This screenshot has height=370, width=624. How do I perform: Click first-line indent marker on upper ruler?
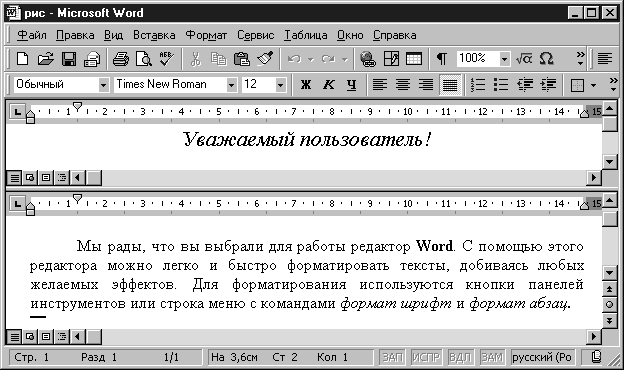tap(78, 106)
